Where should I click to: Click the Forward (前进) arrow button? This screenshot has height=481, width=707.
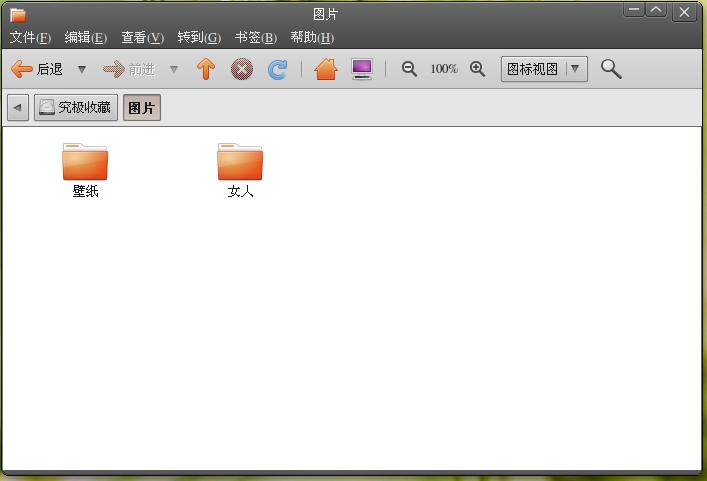coord(129,69)
